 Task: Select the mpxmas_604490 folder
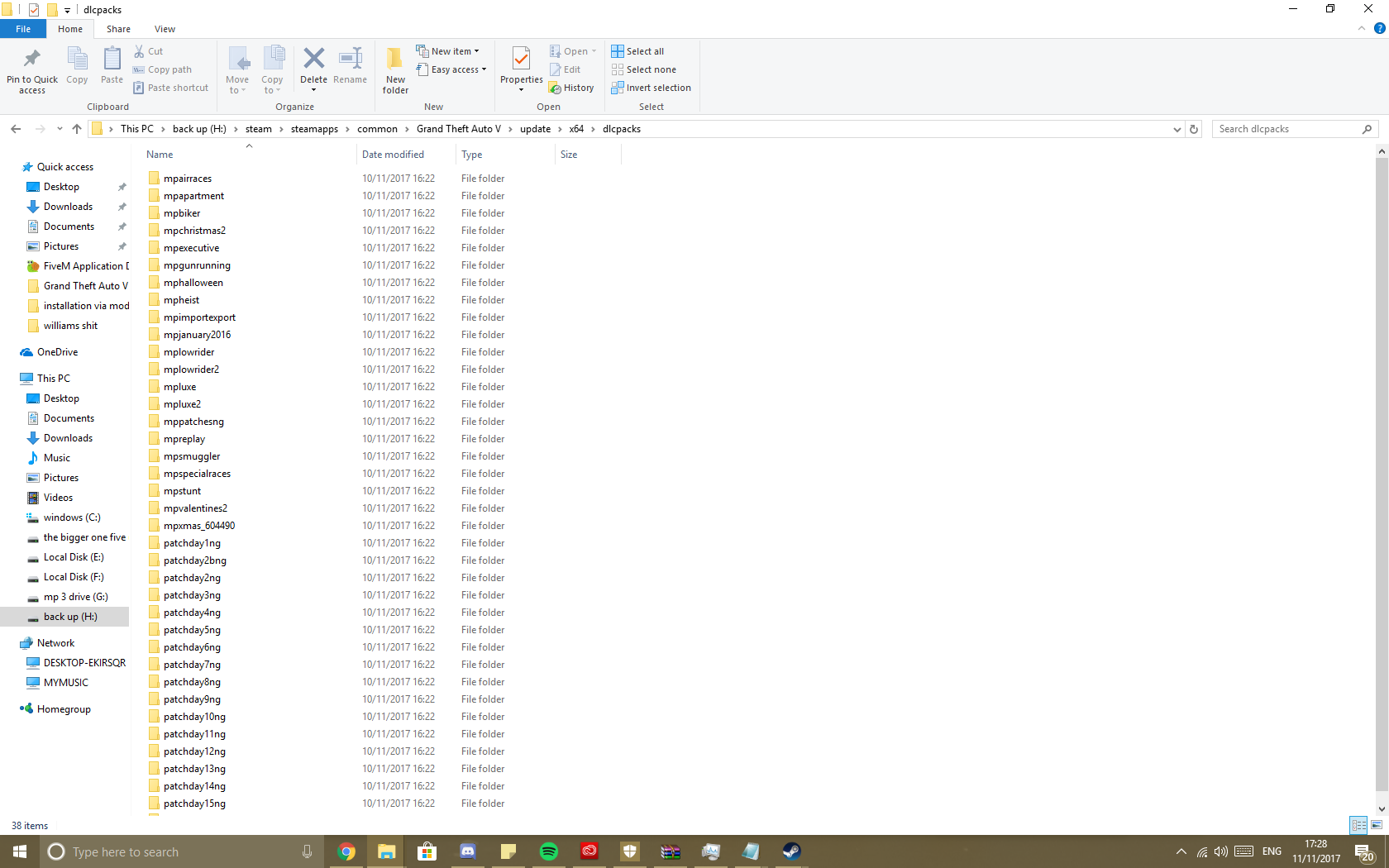199,526
